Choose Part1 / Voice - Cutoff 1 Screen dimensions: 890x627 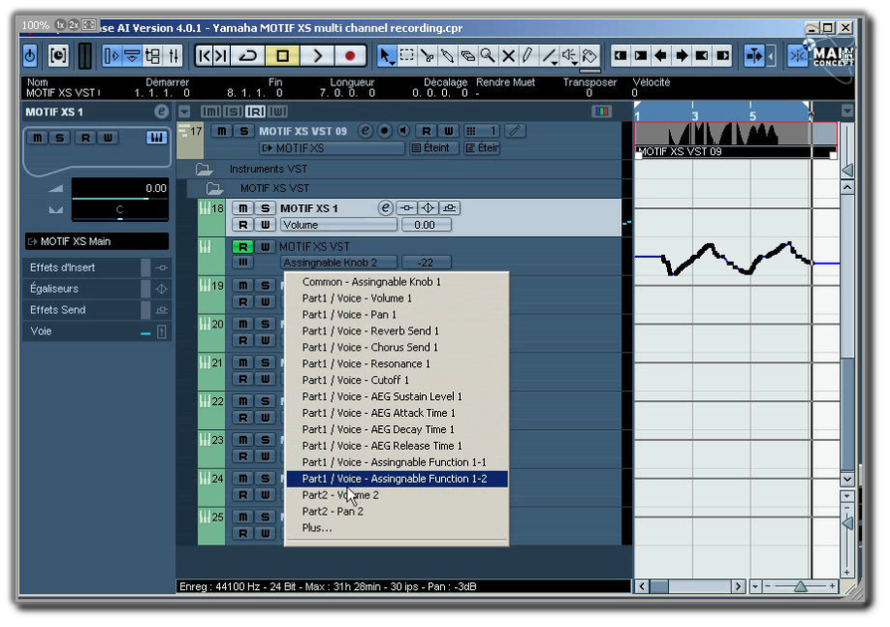tap(355, 380)
